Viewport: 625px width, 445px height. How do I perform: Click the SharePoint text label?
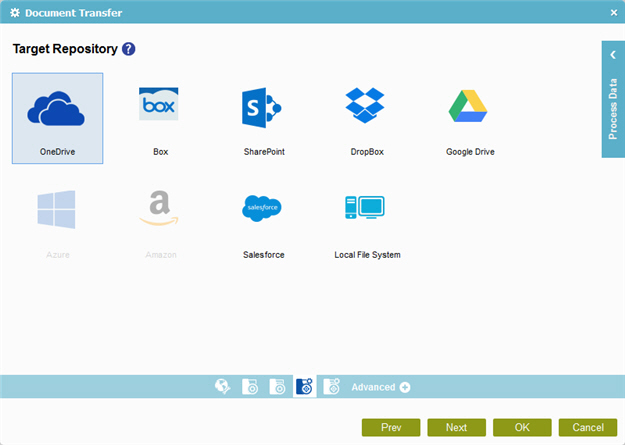pos(264,152)
